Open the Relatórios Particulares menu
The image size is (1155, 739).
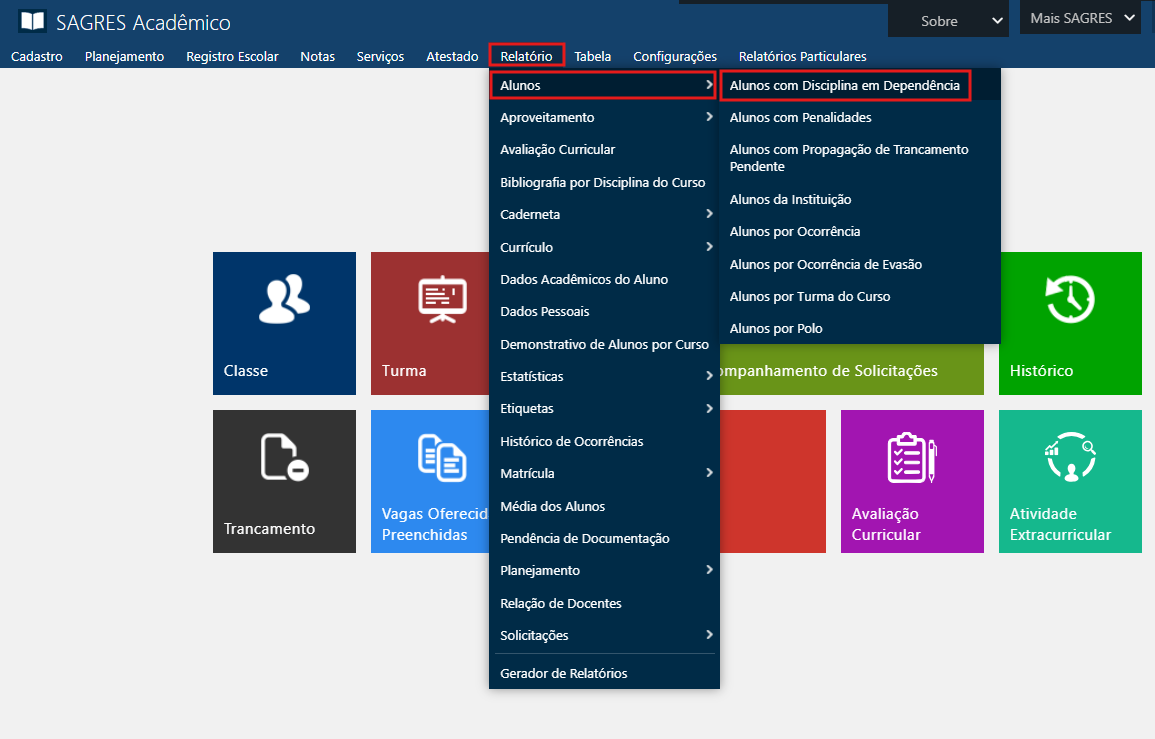(802, 56)
